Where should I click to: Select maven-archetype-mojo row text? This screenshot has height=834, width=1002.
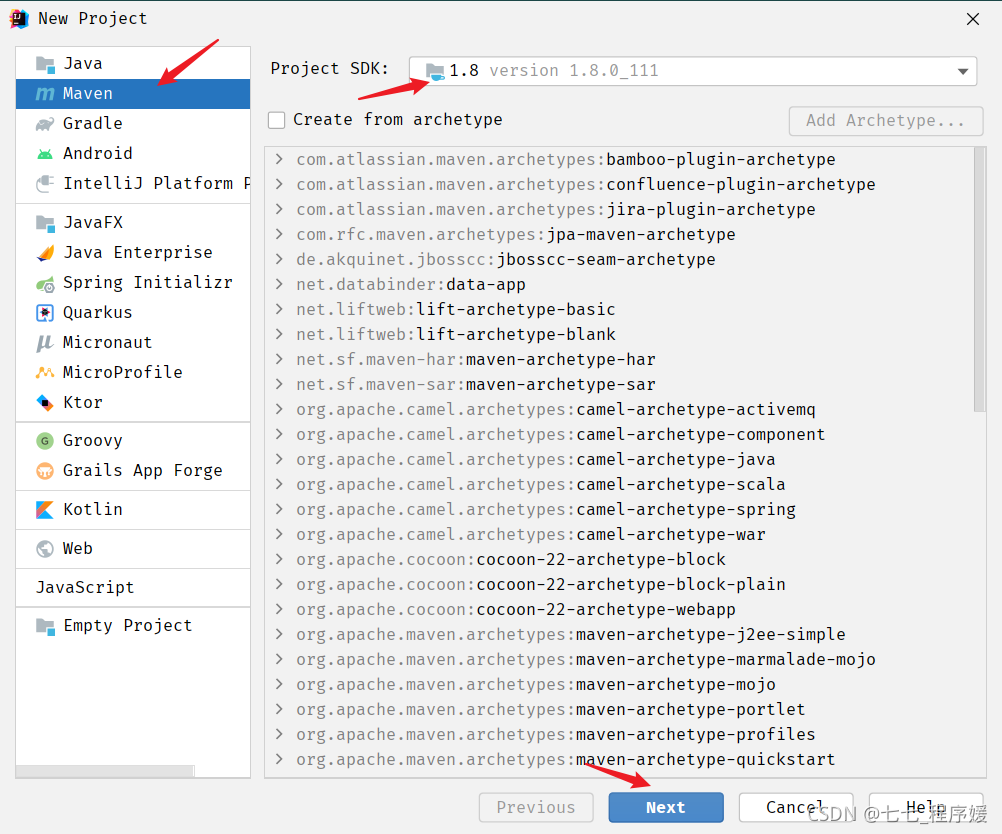(536, 684)
